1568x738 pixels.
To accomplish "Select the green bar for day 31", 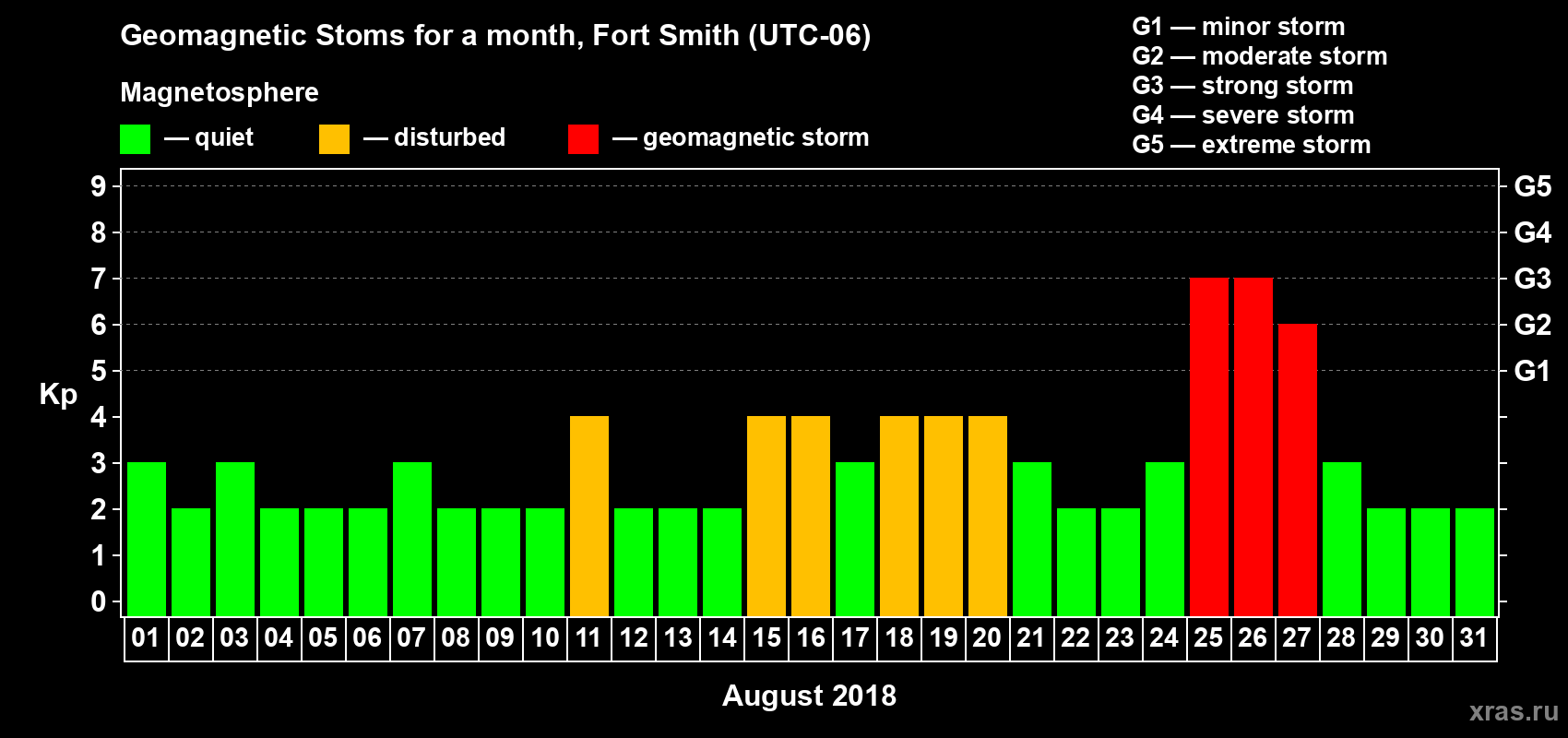I will [1475, 562].
